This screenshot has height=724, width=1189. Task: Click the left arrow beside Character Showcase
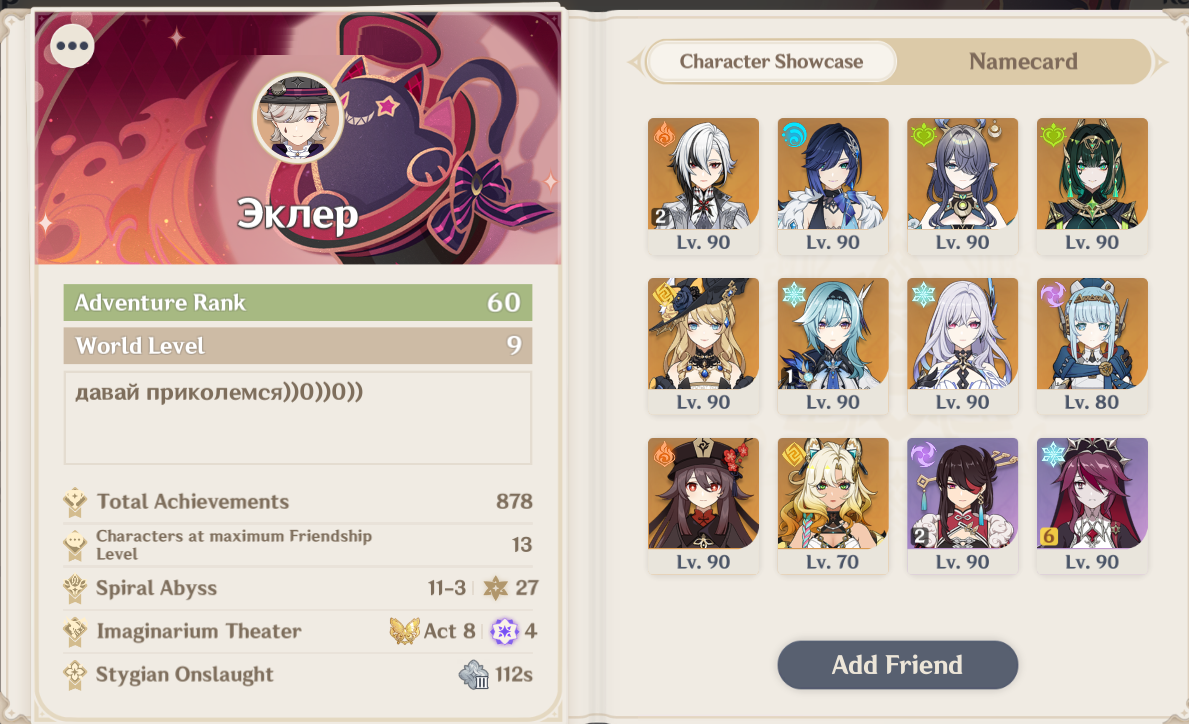coord(635,61)
